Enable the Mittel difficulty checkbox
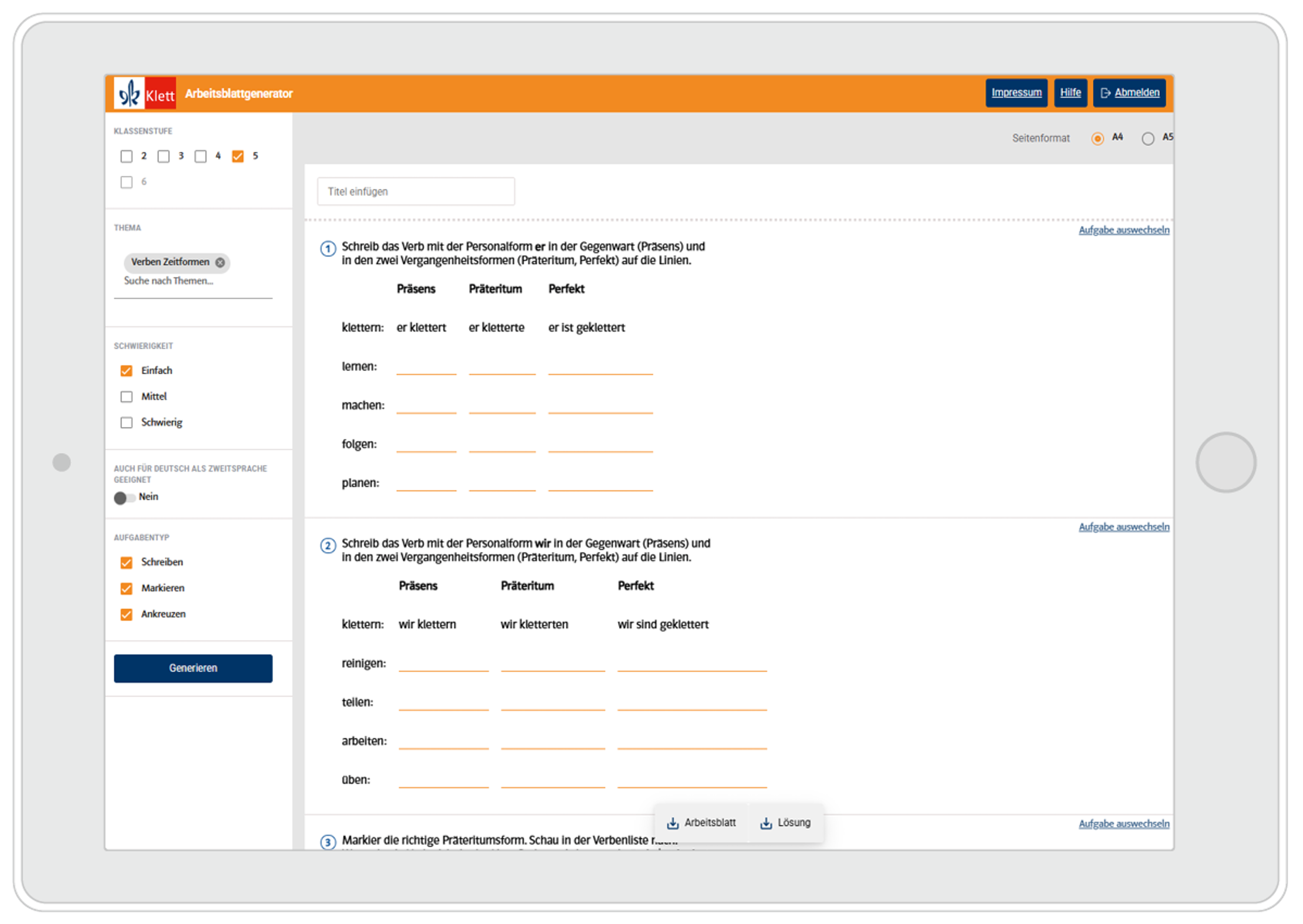1303x924 pixels. (x=126, y=397)
